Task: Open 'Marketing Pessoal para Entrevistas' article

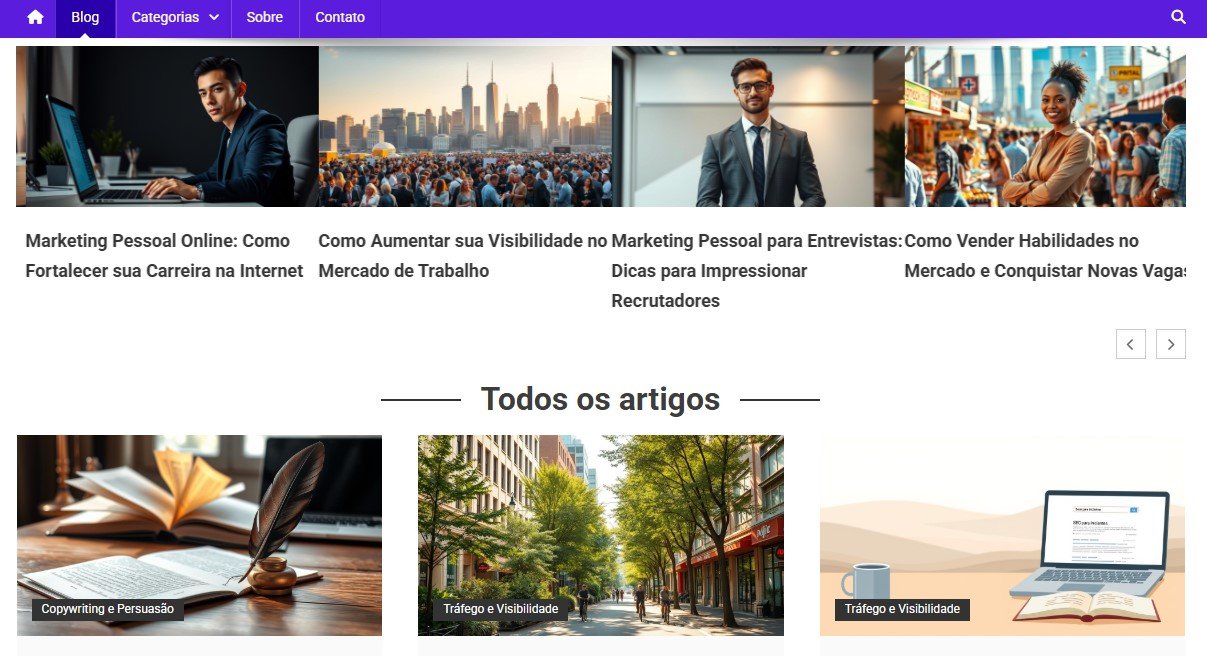Action: [757, 271]
